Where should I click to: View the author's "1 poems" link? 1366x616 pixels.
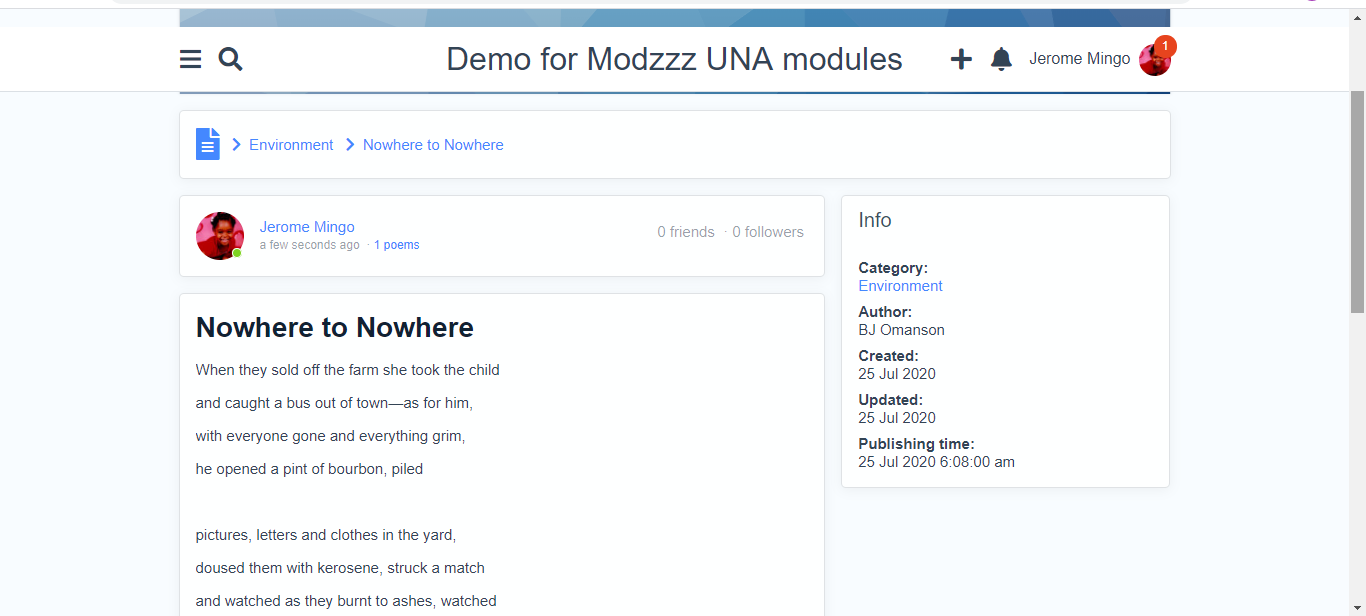click(x=397, y=245)
